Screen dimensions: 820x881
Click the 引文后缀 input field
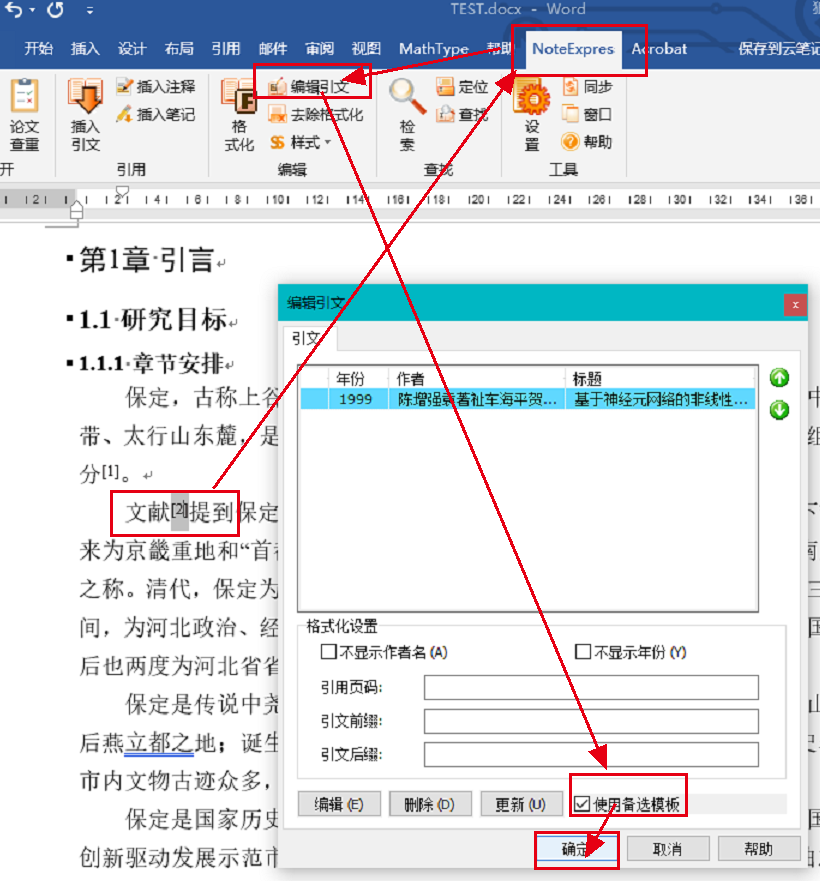591,755
